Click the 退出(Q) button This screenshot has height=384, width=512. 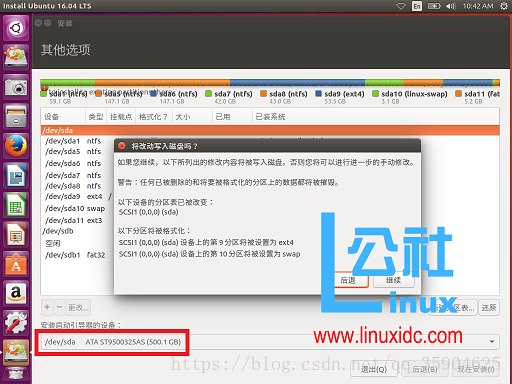click(374, 369)
